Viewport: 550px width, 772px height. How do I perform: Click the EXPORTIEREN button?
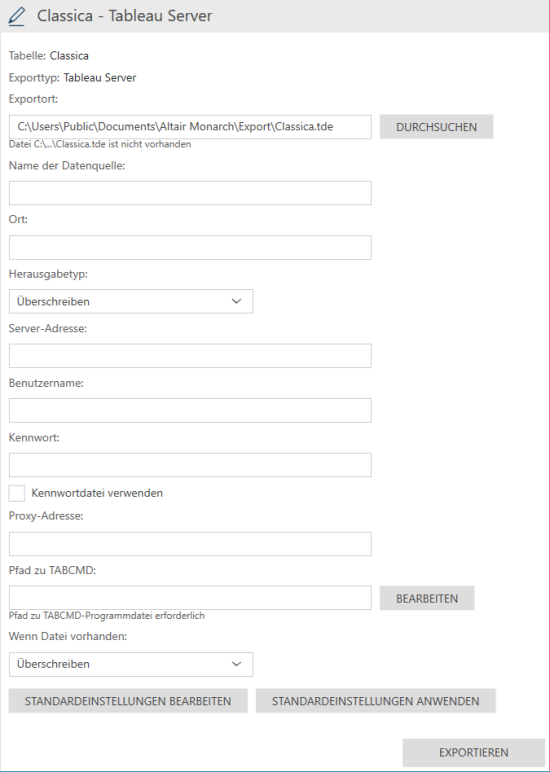(474, 752)
